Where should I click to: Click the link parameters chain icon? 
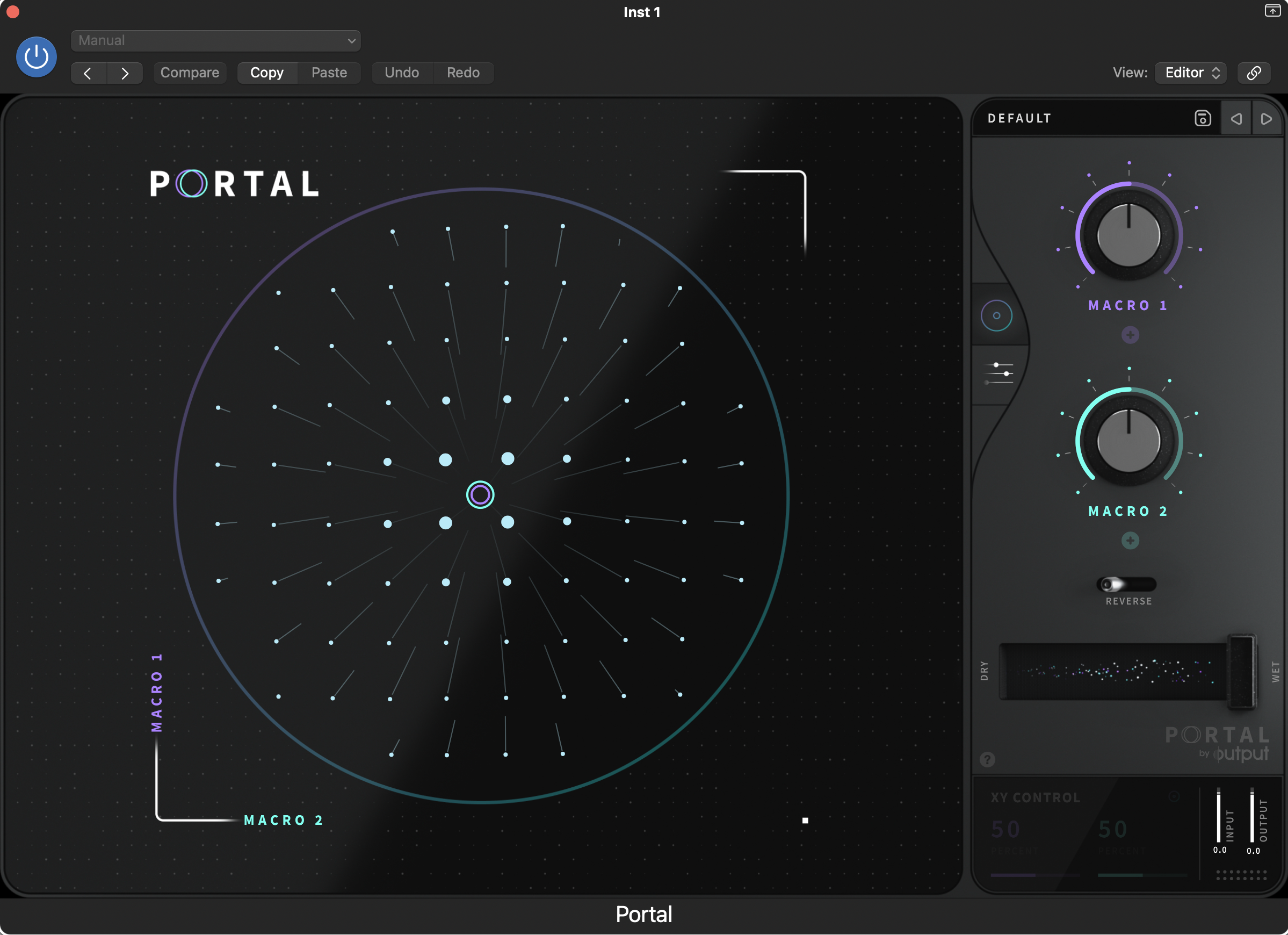click(1254, 73)
